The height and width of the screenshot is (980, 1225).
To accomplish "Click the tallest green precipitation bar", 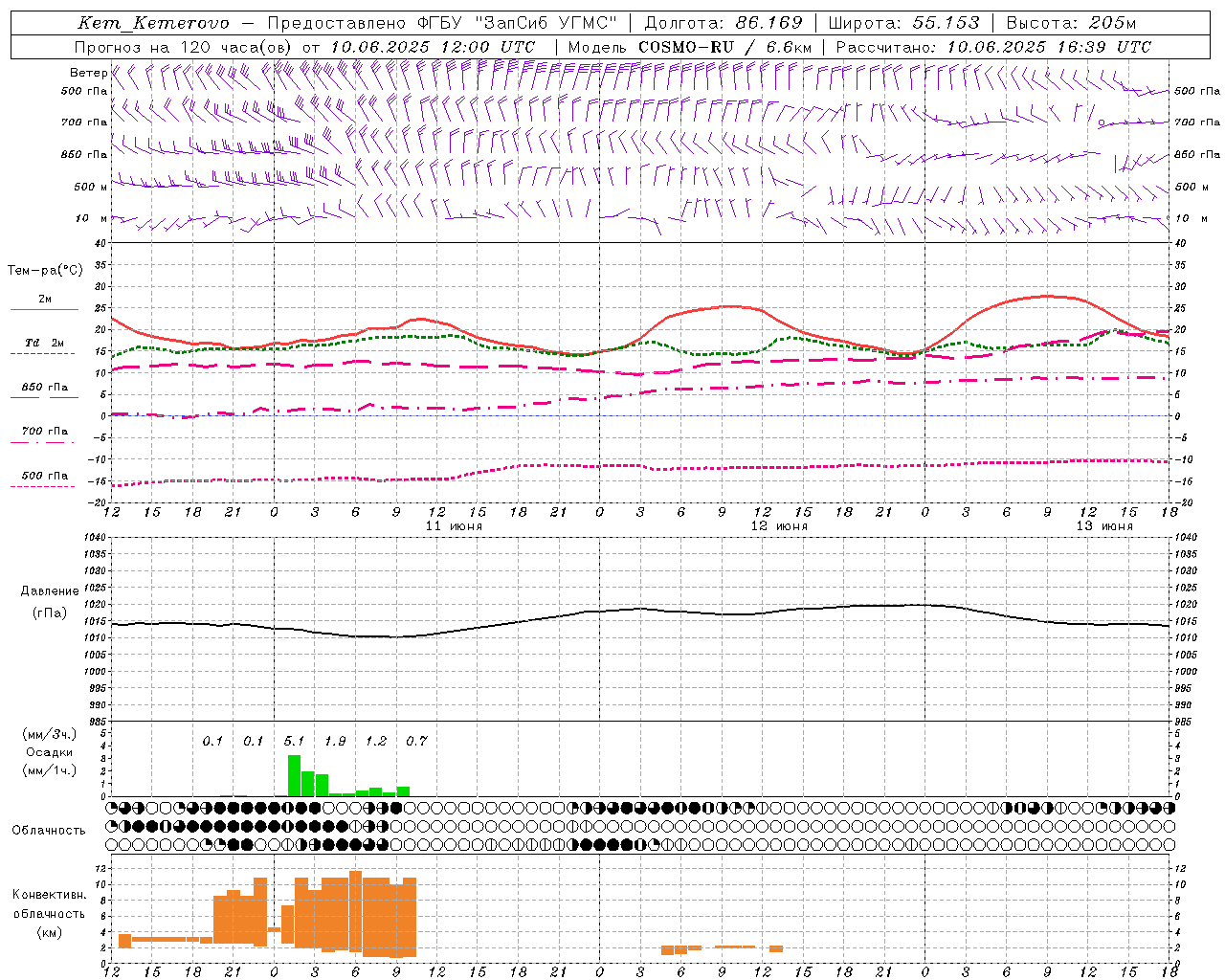I will click(294, 775).
